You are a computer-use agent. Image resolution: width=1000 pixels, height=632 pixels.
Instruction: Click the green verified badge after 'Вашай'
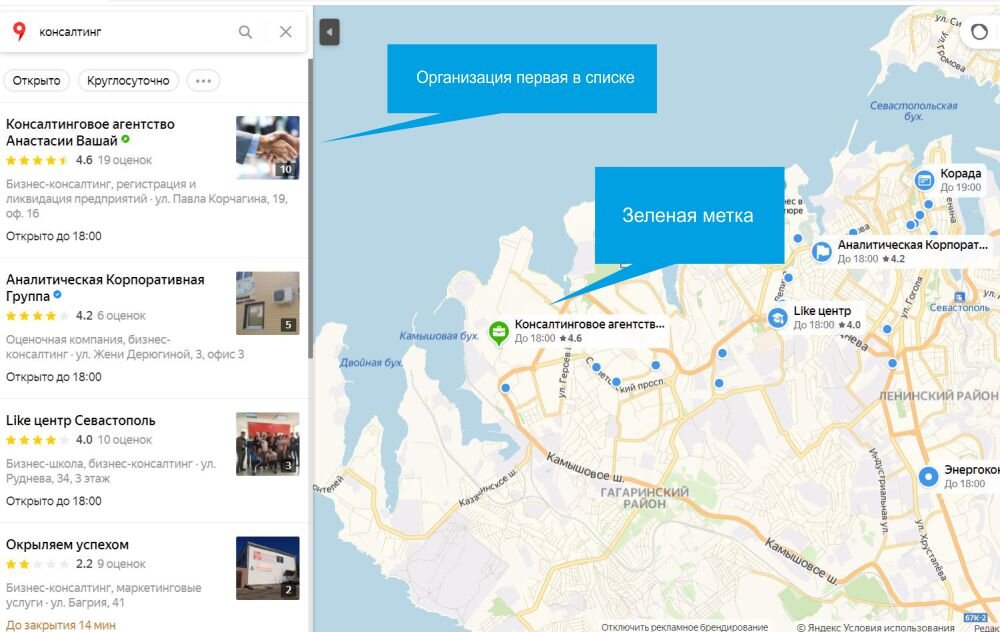[x=126, y=139]
